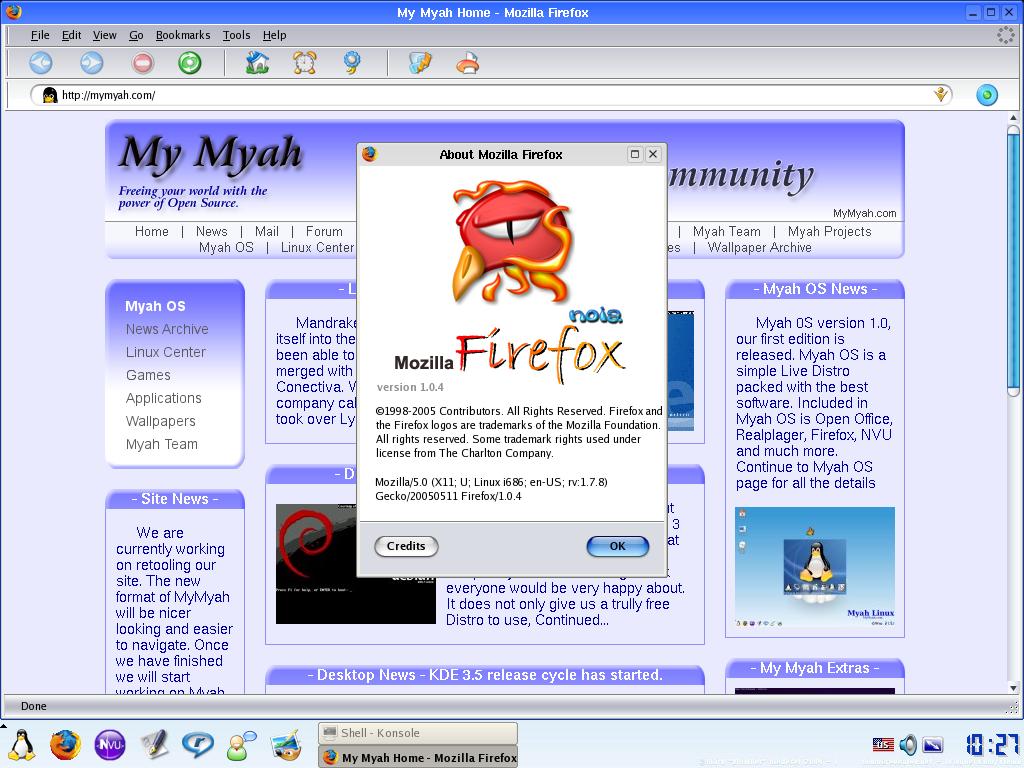1024x768 pixels.
Task: Launch NVU editor from taskbar
Action: [x=110, y=745]
